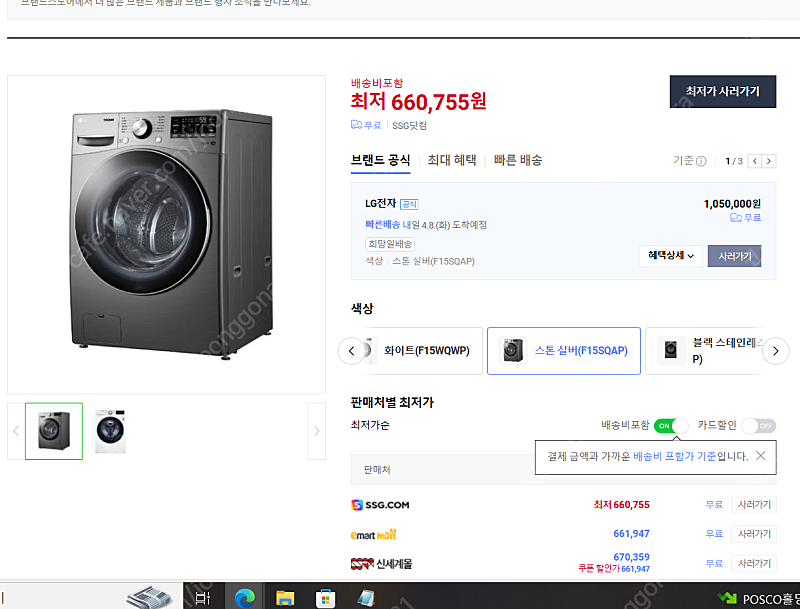Switch to the 최대 혜택 tab
Viewport: 800px width, 609px height.
point(452,160)
